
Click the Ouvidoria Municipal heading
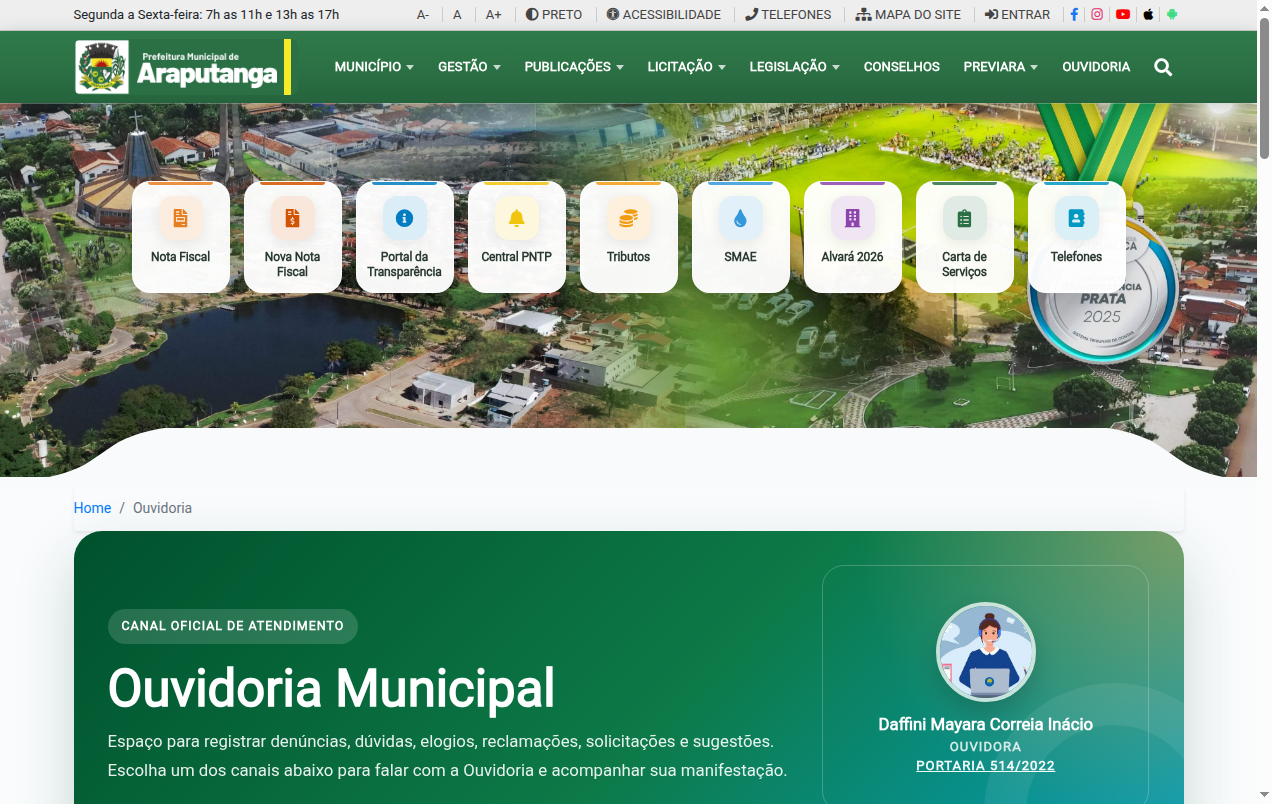tap(331, 688)
